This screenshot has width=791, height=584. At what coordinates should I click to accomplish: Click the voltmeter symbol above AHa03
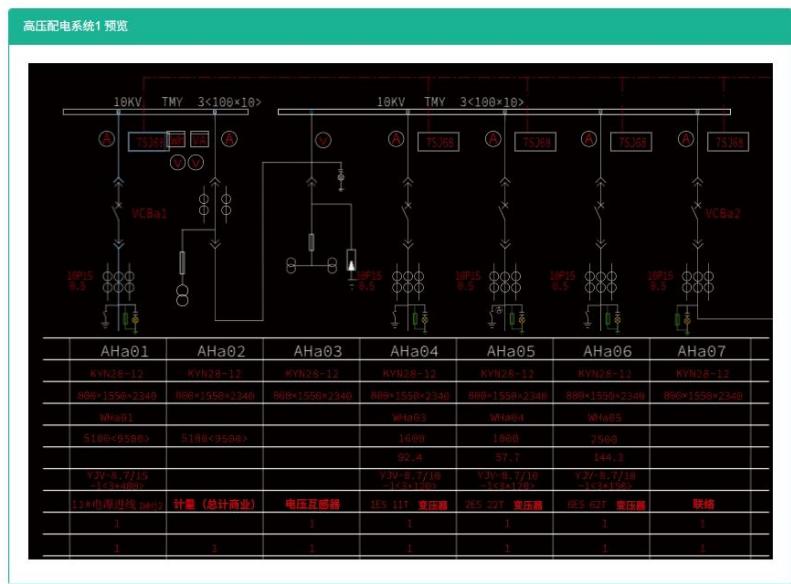pyautogui.click(x=323, y=140)
